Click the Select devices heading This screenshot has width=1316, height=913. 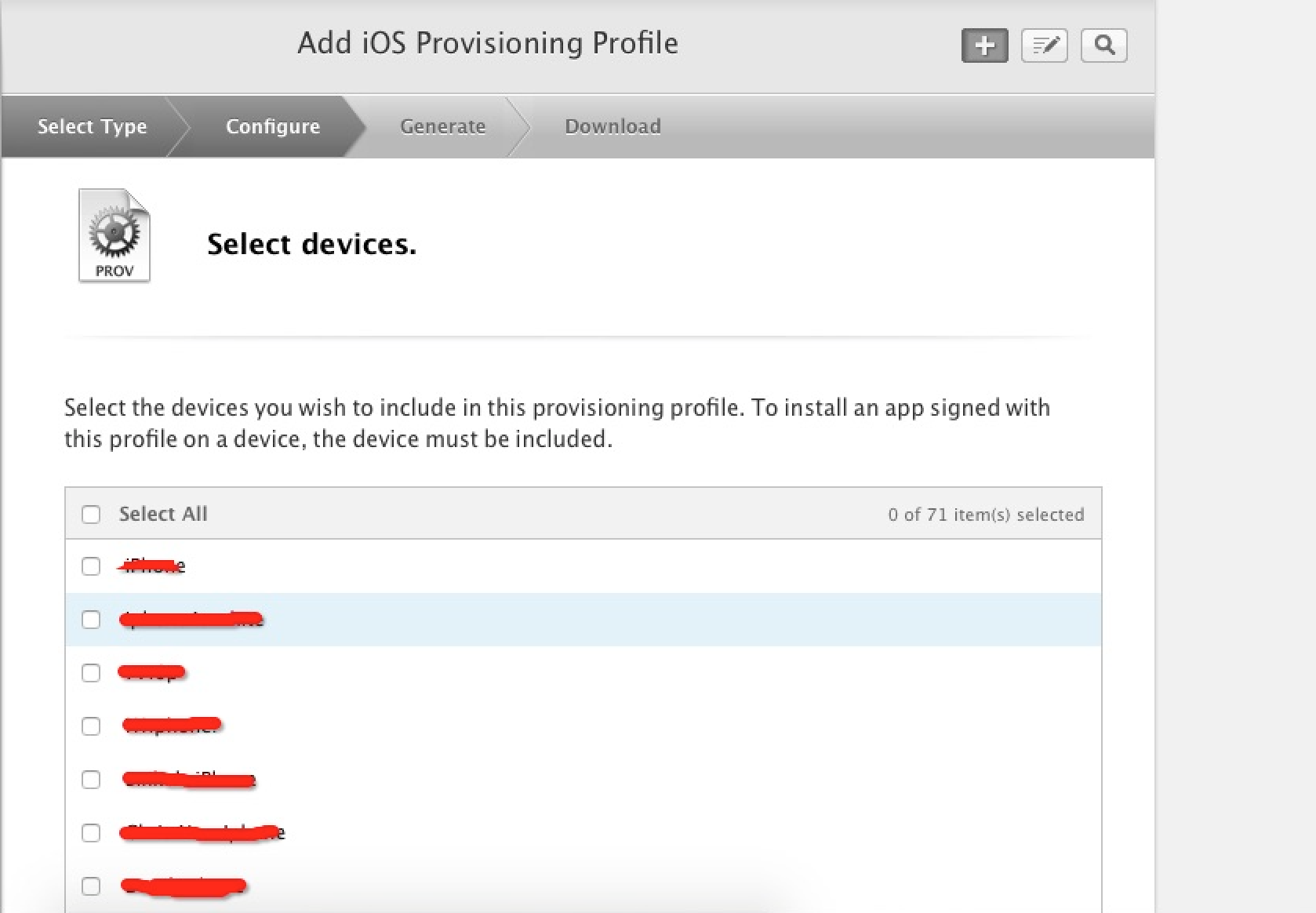coord(311,244)
